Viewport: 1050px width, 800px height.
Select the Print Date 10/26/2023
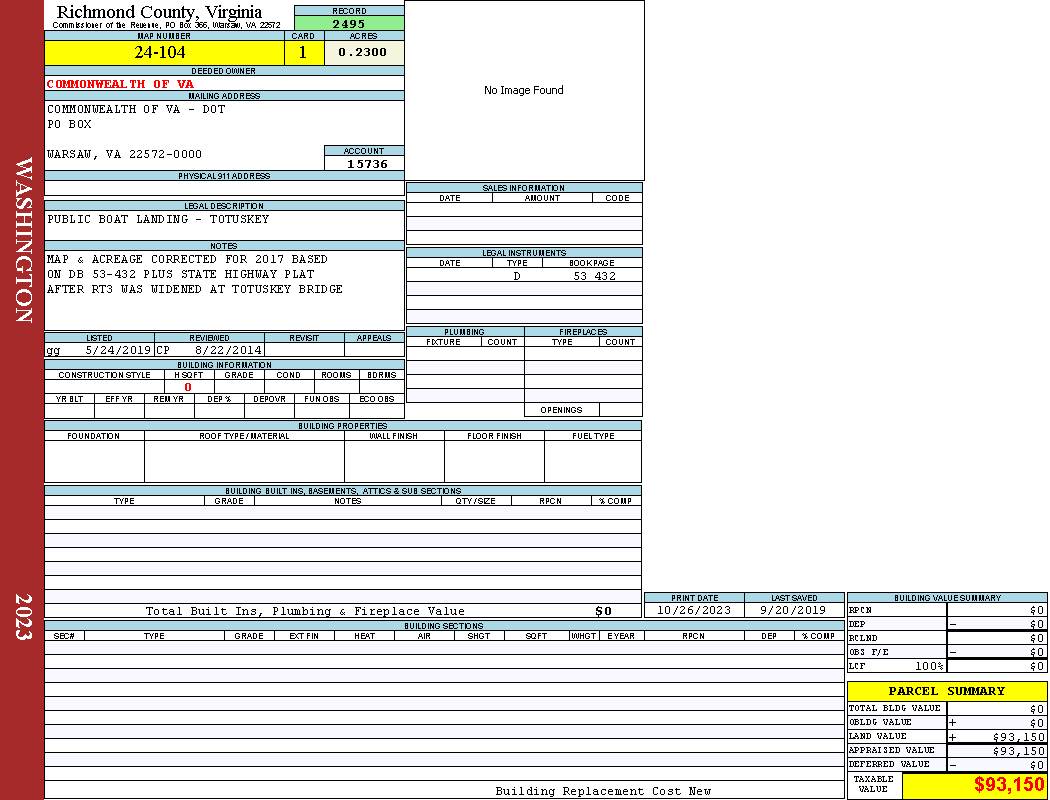694,610
